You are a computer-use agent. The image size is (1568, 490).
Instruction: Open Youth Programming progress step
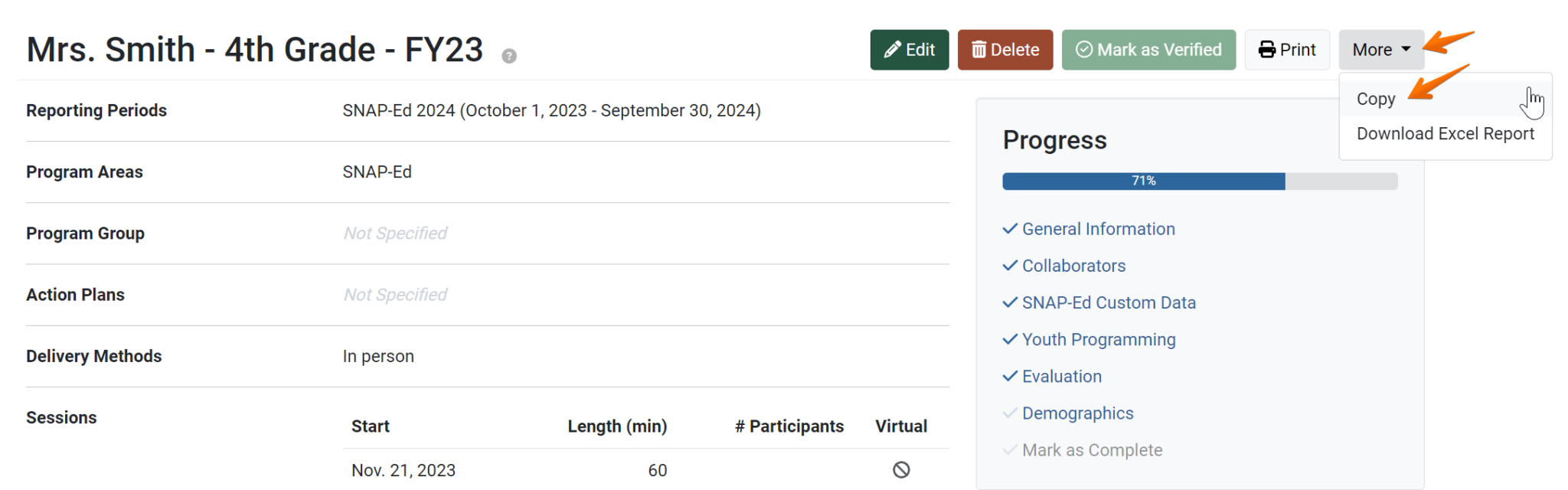pyautogui.click(x=1099, y=339)
